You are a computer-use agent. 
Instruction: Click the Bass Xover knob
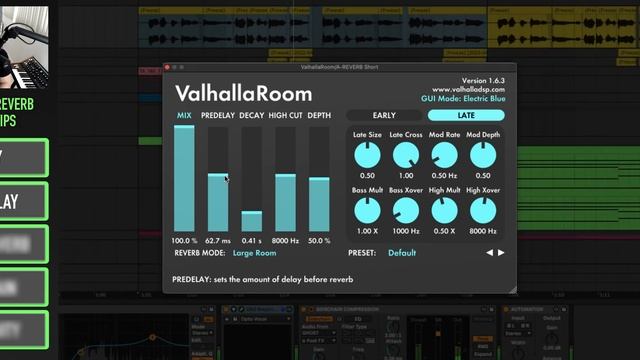[406, 211]
